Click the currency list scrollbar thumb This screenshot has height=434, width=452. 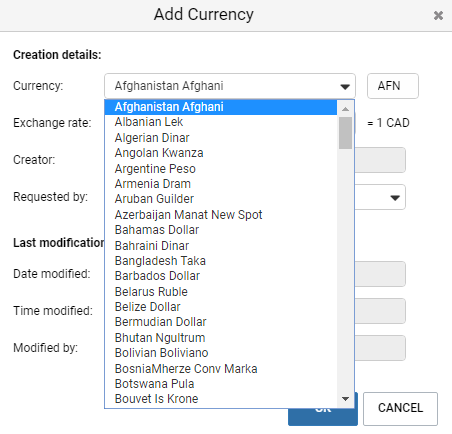pos(345,133)
